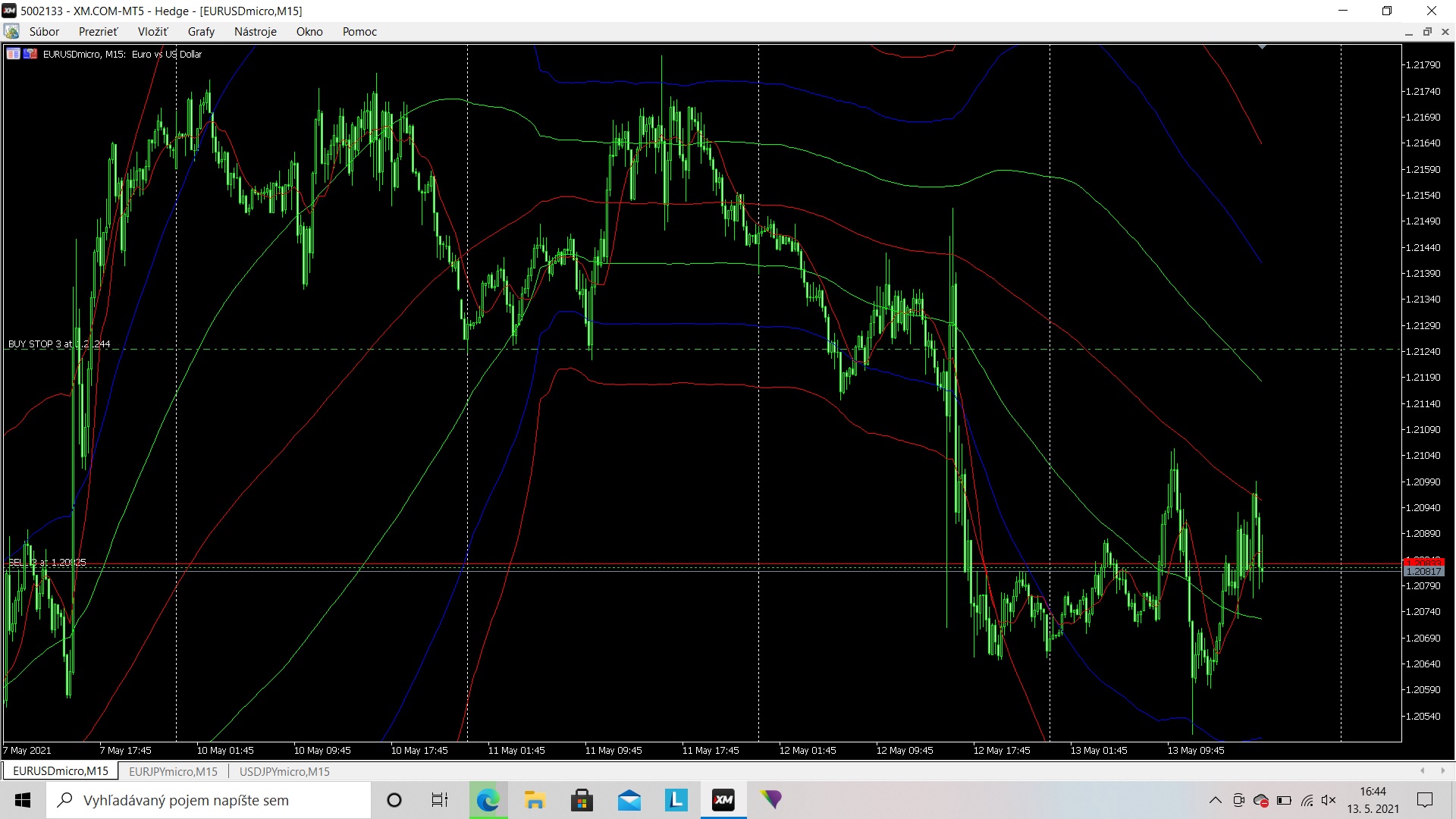This screenshot has width=1456, height=819.
Task: Click the MetaTrader application icon in the menu bar
Action: click(x=11, y=32)
